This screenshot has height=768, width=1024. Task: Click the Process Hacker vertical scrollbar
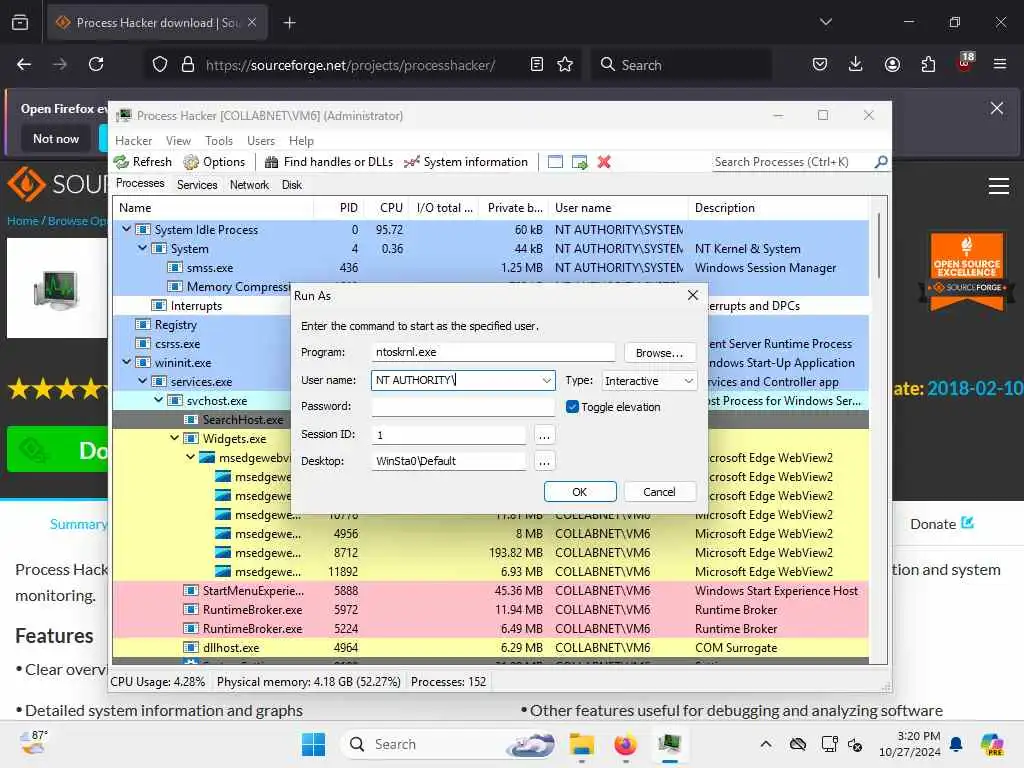(x=879, y=244)
